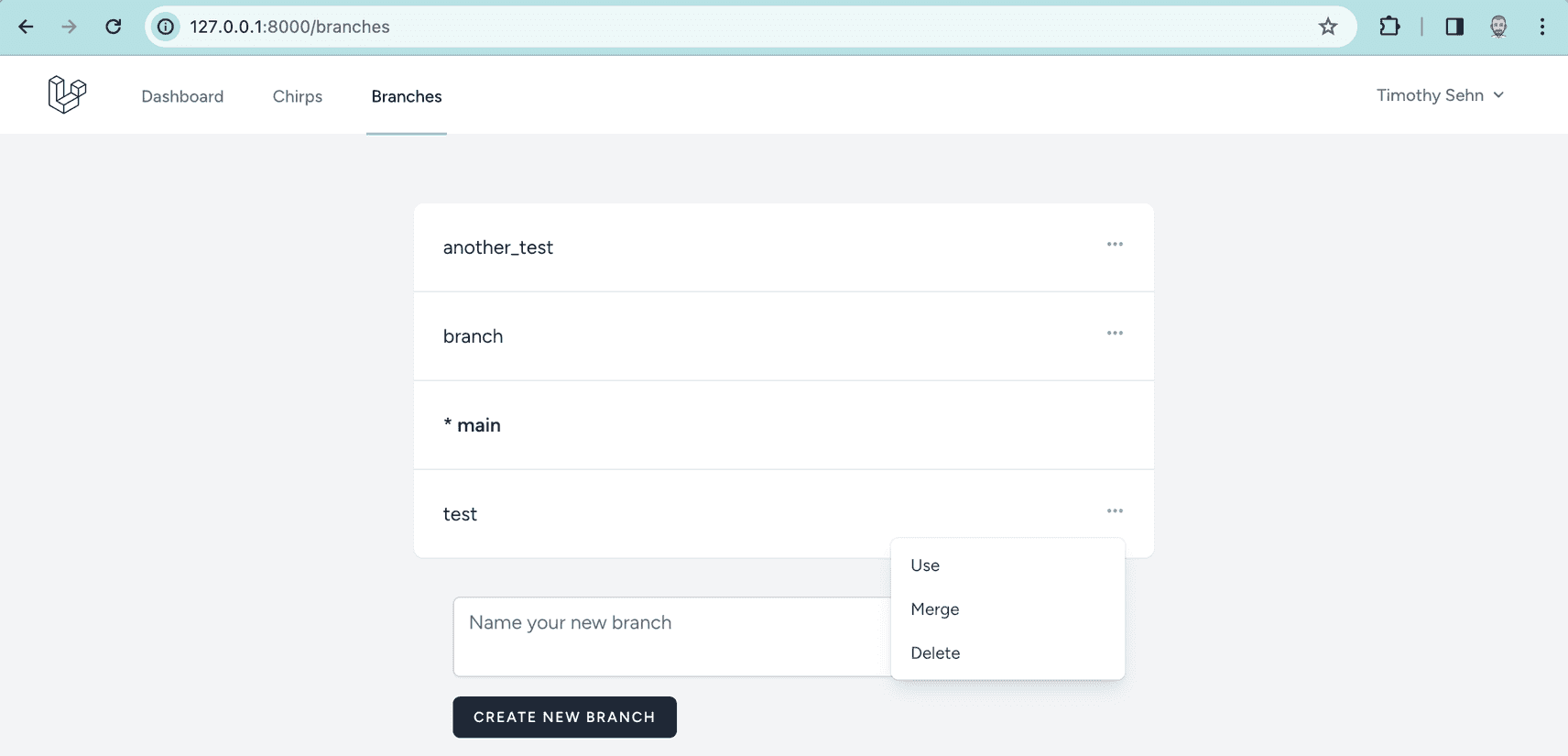Bookmark this page with star icon
1568x756 pixels.
point(1328,27)
